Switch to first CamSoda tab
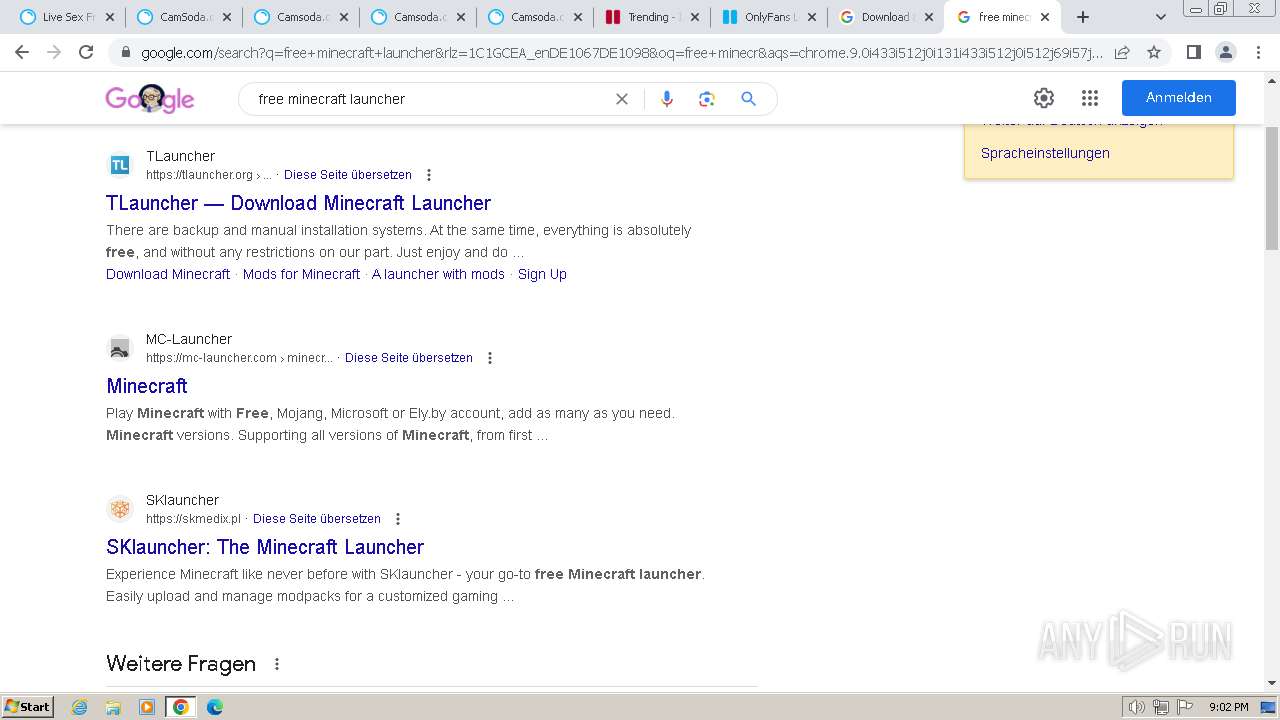 point(184,17)
